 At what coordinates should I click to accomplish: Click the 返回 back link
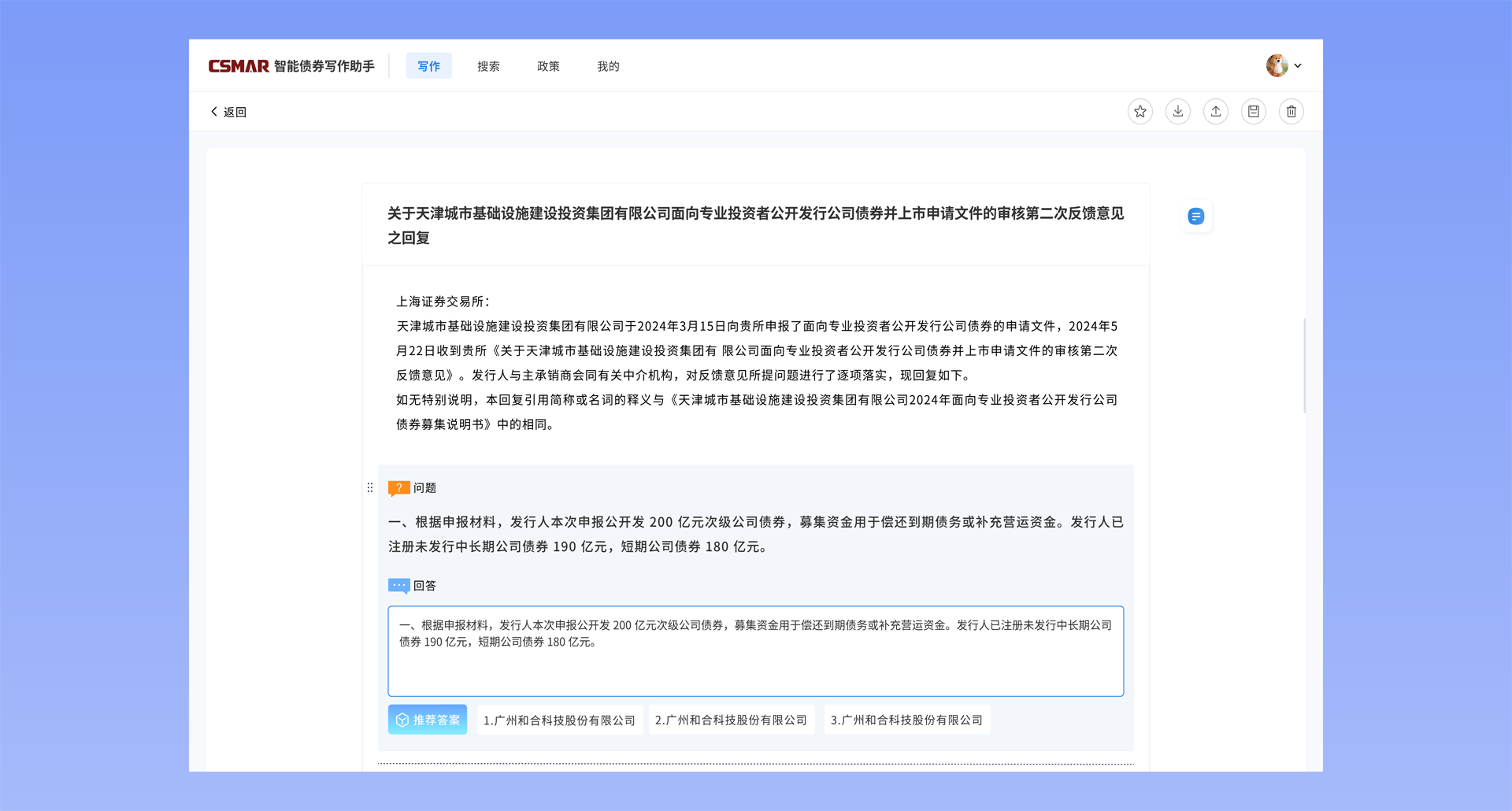pyautogui.click(x=228, y=112)
